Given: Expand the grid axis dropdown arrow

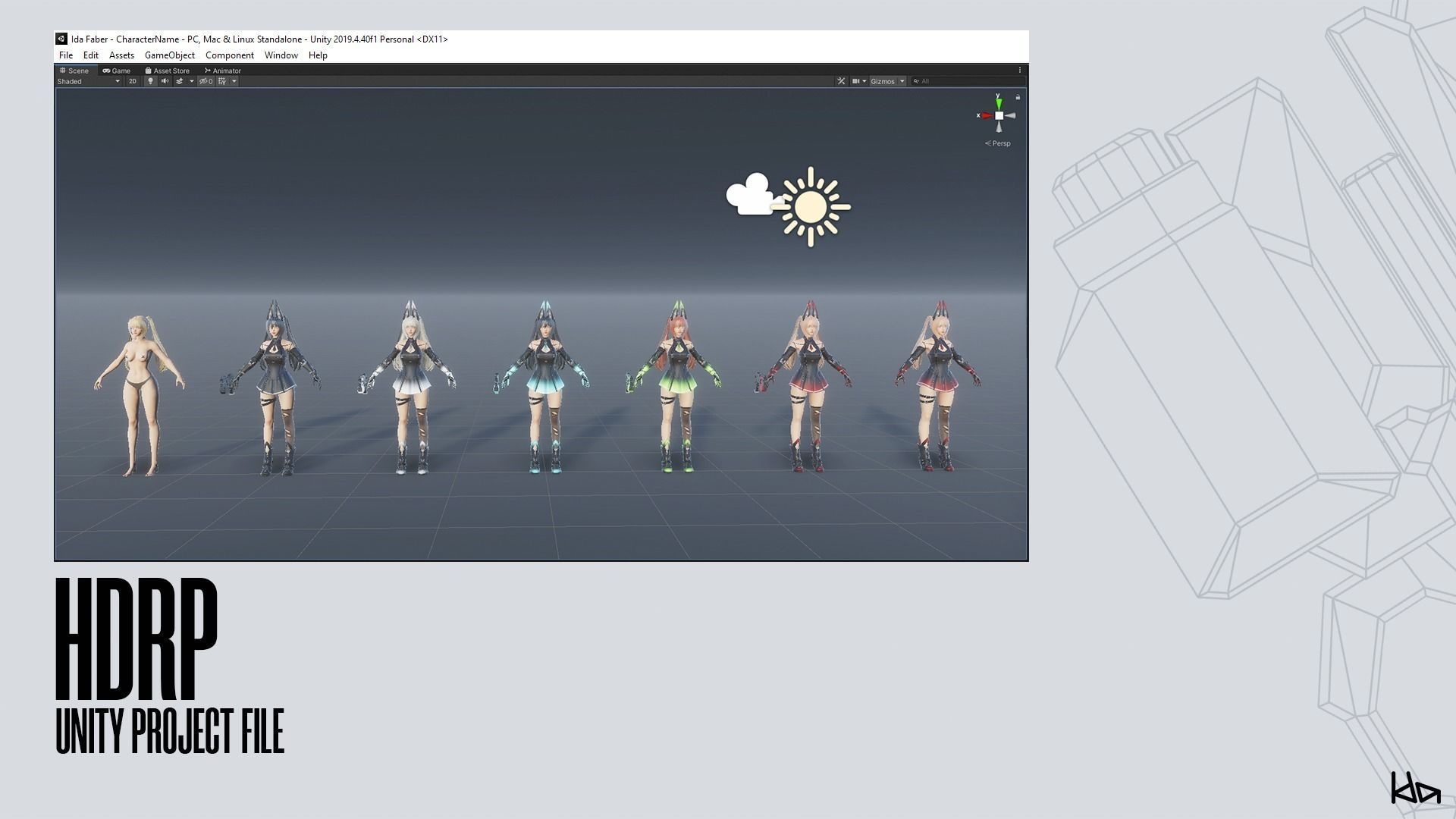Looking at the screenshot, I should pyautogui.click(x=234, y=81).
